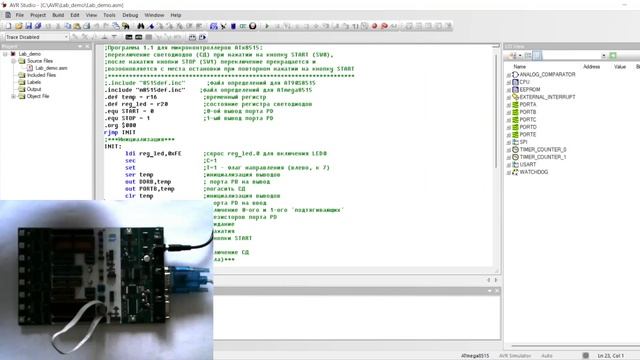Close the Project panel
Viewport: 640px width, 360px height.
pyautogui.click(x=87, y=47)
